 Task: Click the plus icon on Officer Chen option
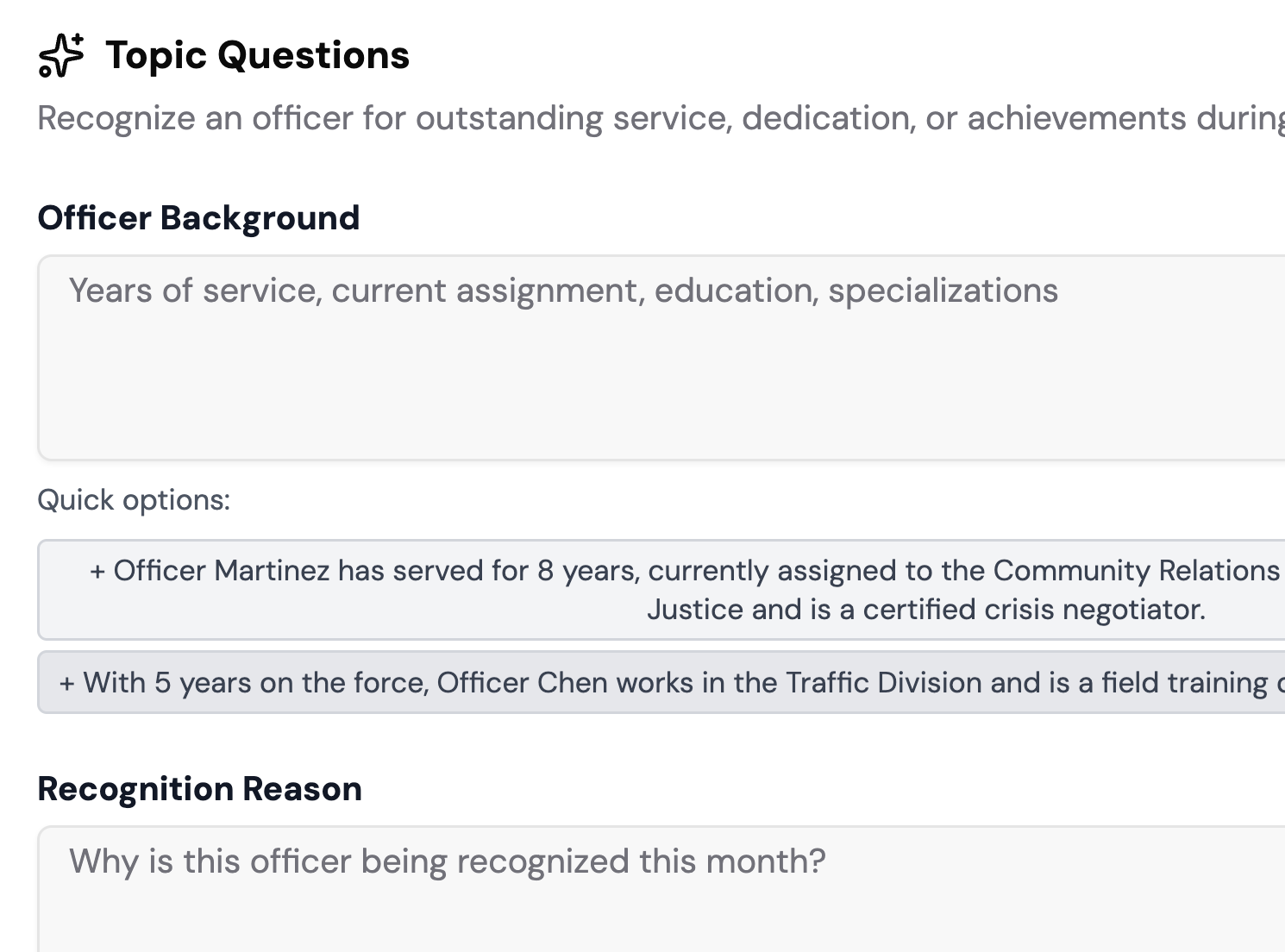pyautogui.click(x=66, y=682)
